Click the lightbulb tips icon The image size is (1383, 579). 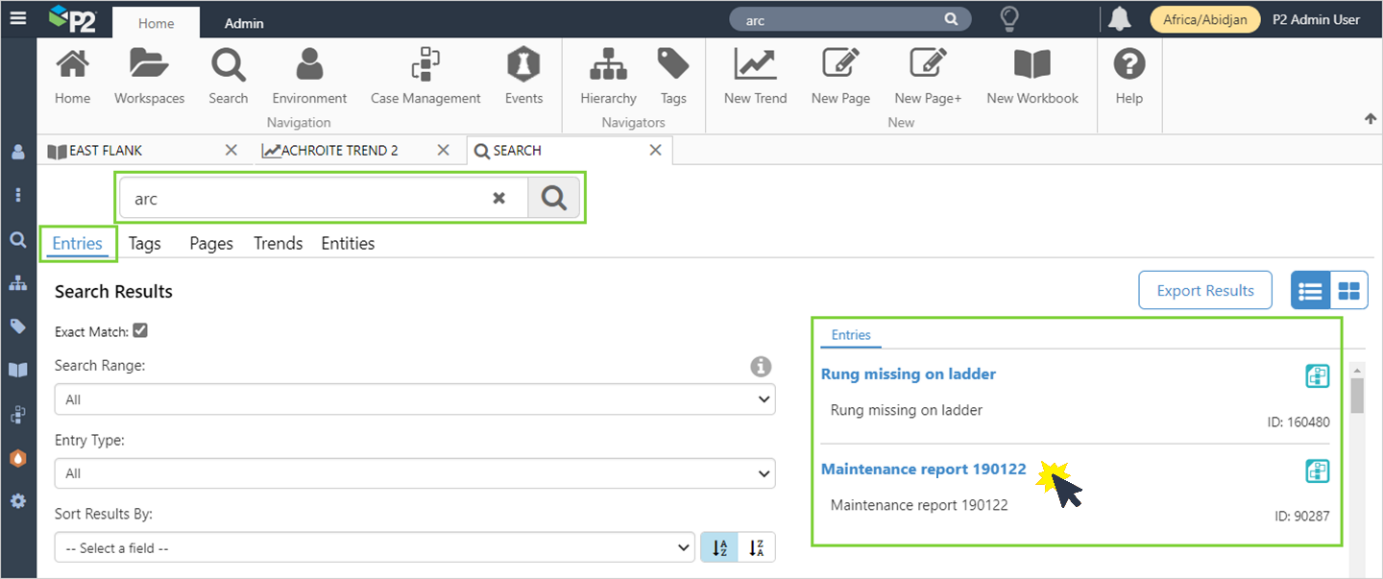click(1010, 19)
